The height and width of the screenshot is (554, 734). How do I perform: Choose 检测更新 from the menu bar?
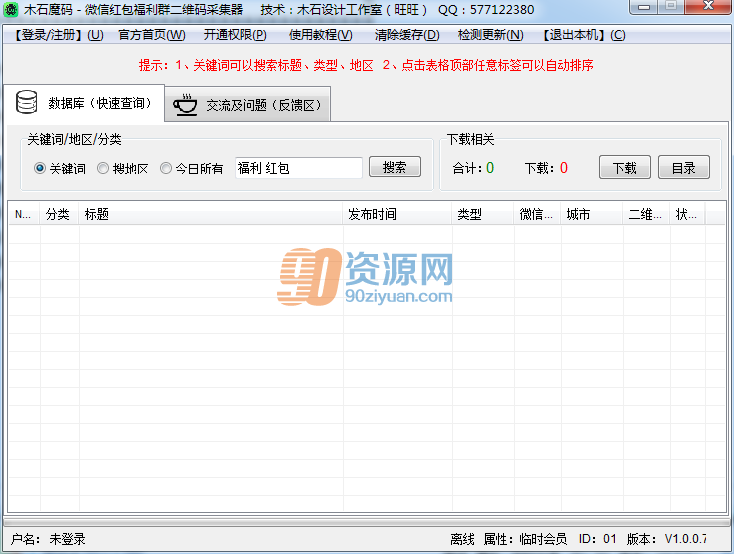point(490,35)
